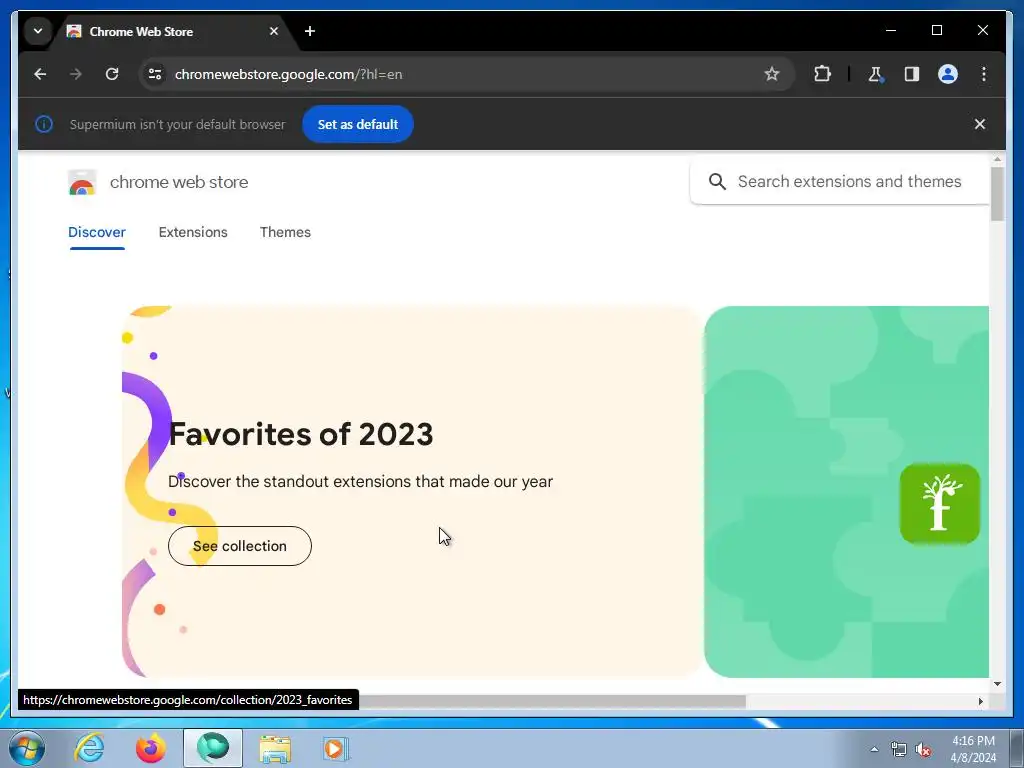Click the network tray icon
This screenshot has width=1024, height=768.
(899, 750)
